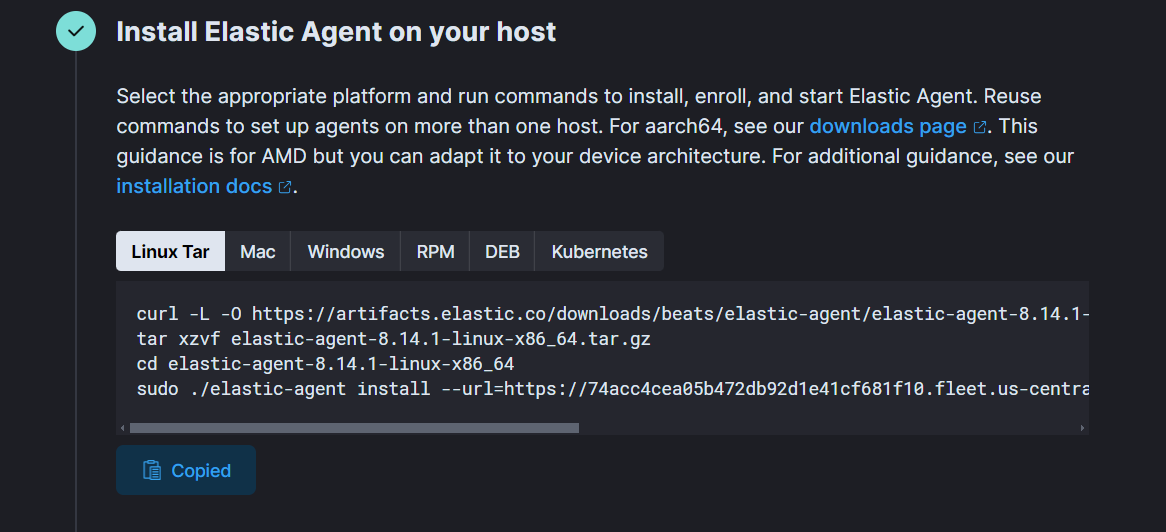Click the code block scroll left arrow
Image resolution: width=1166 pixels, height=532 pixels.
pyautogui.click(x=122, y=428)
